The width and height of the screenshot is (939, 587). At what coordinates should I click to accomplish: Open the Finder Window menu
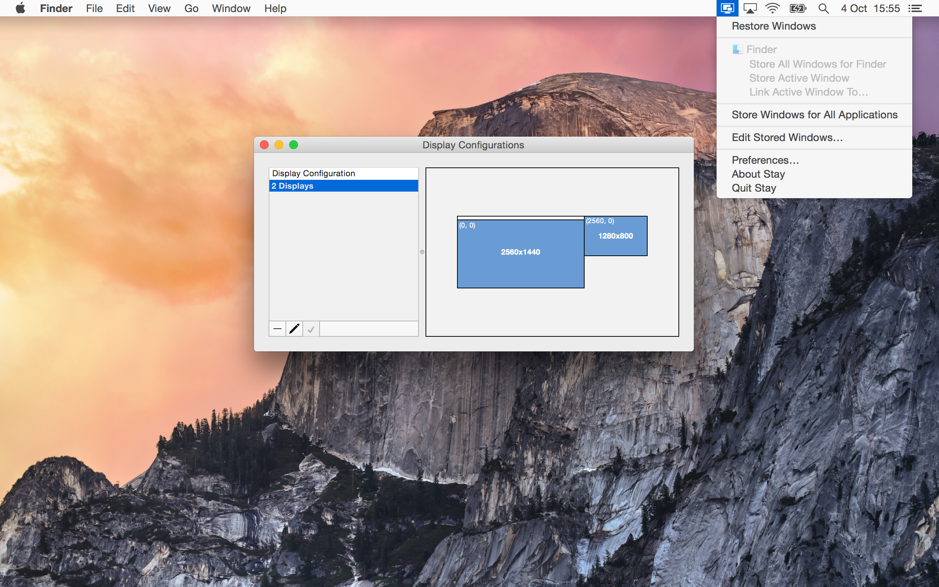tap(231, 9)
